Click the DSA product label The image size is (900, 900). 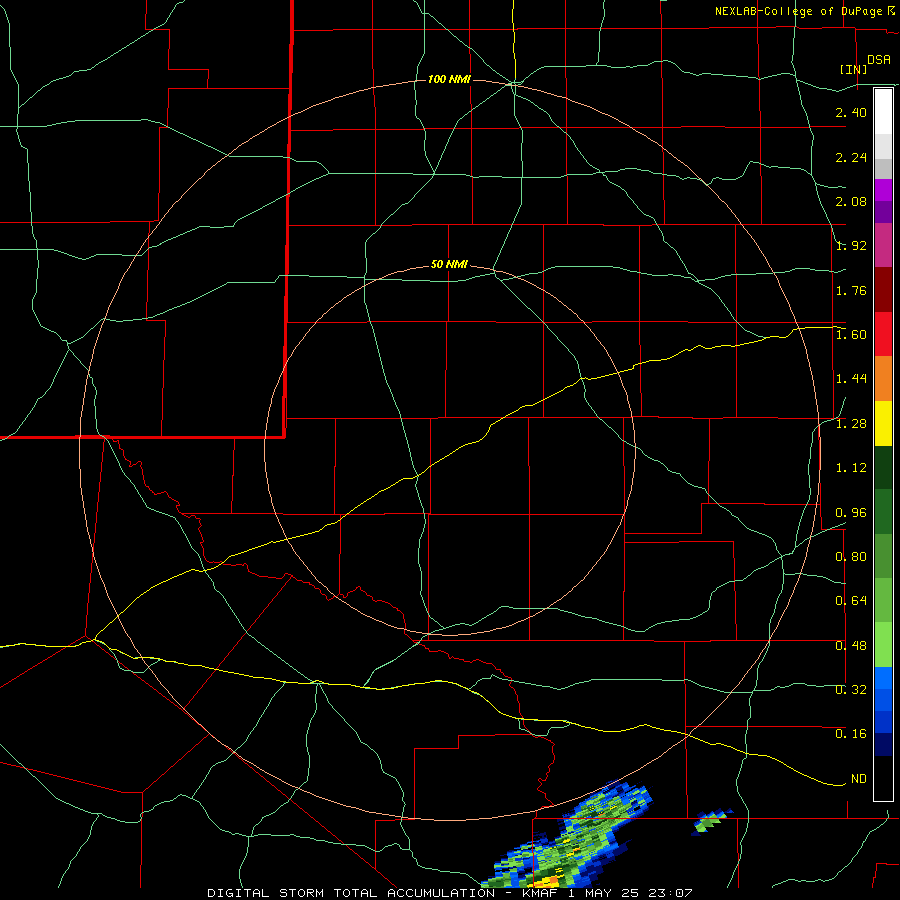[879, 59]
